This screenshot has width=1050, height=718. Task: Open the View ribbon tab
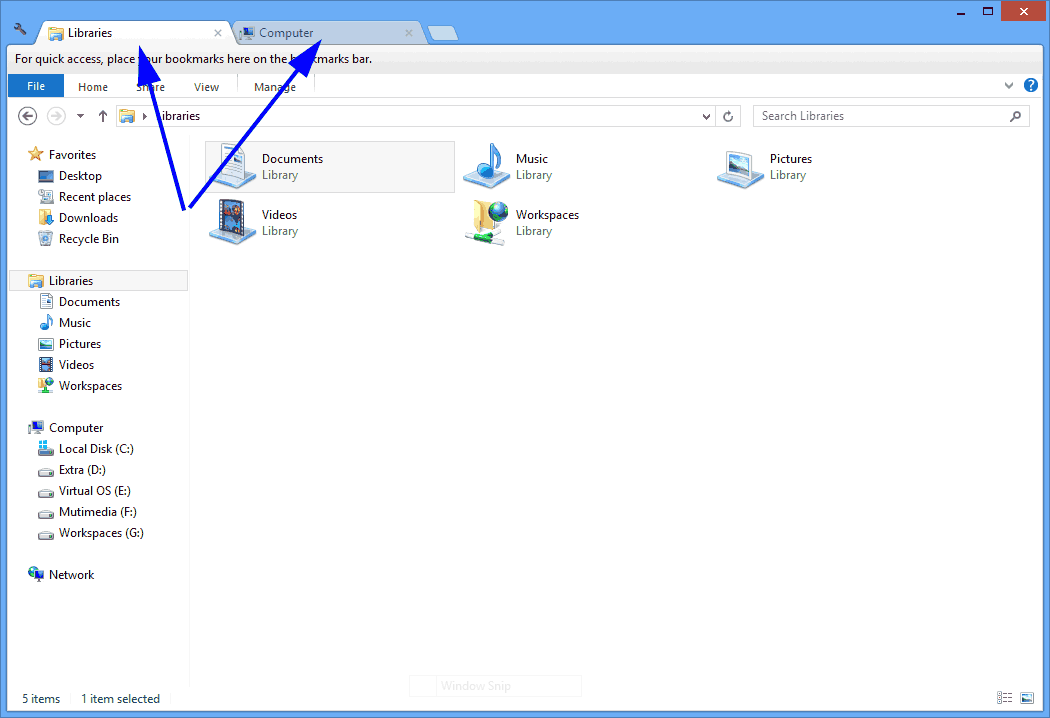tap(206, 87)
